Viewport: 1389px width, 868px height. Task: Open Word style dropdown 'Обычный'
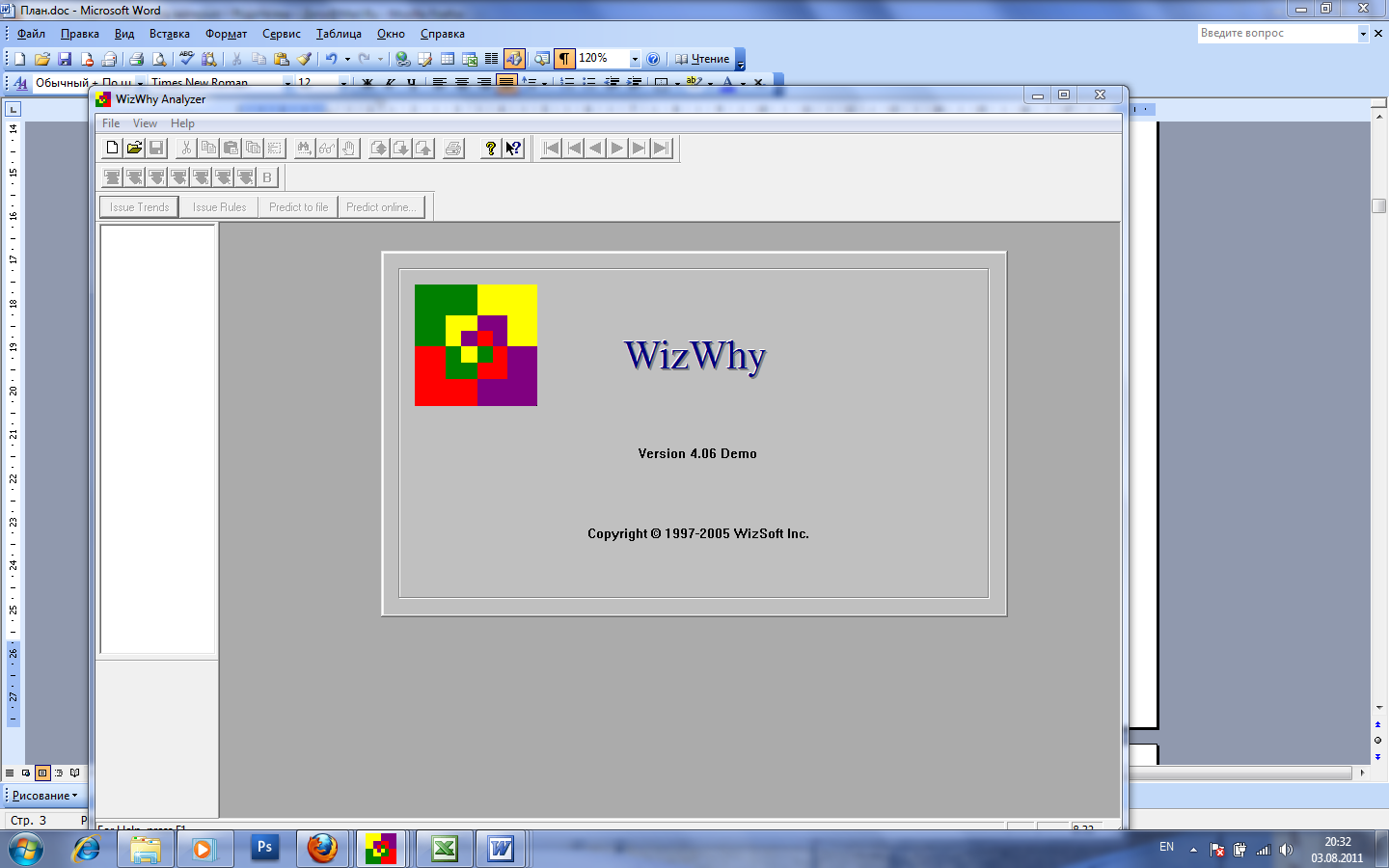coord(140,83)
